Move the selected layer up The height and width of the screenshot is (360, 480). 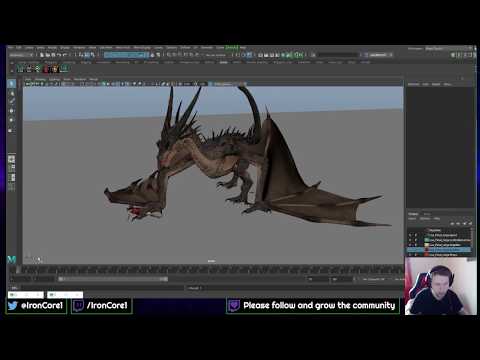452,224
